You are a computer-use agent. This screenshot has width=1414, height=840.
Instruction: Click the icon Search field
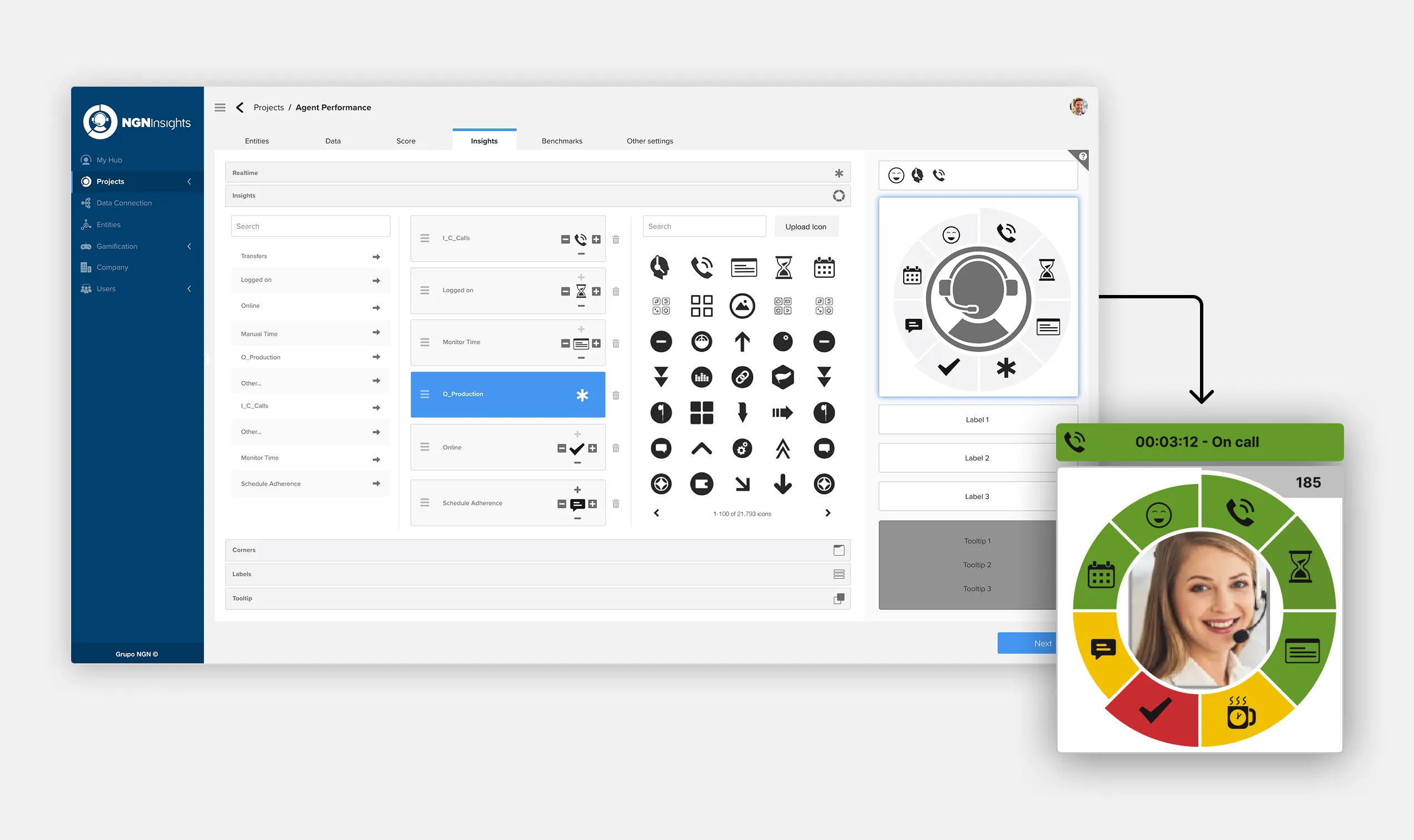704,226
